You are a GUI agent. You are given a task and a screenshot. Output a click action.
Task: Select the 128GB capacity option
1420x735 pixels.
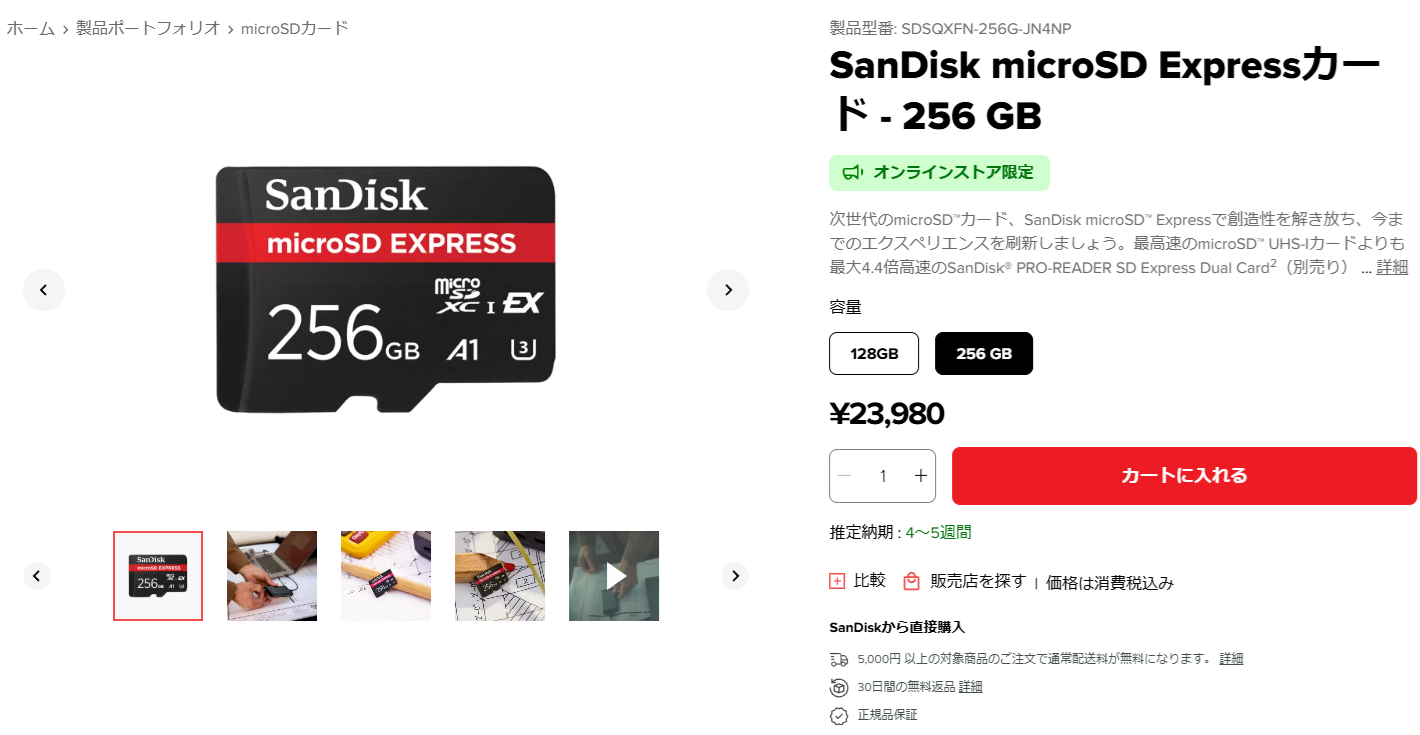click(x=874, y=353)
